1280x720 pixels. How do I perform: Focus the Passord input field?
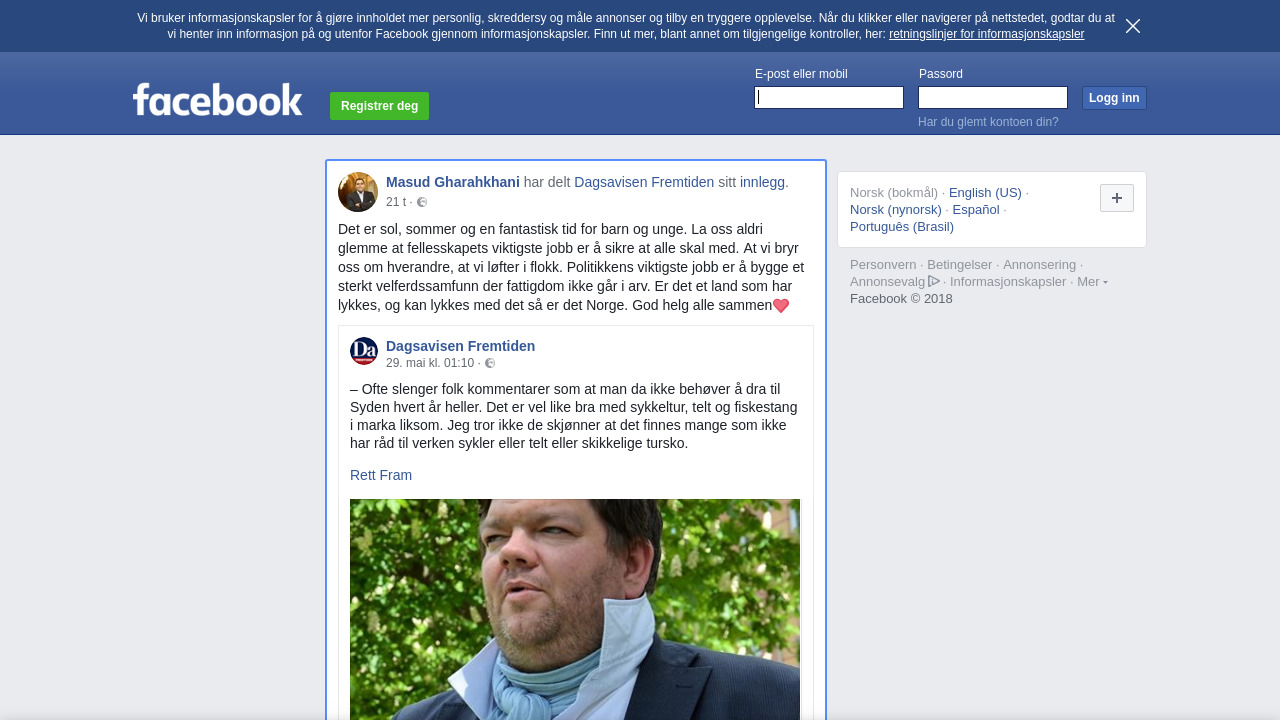pos(993,97)
